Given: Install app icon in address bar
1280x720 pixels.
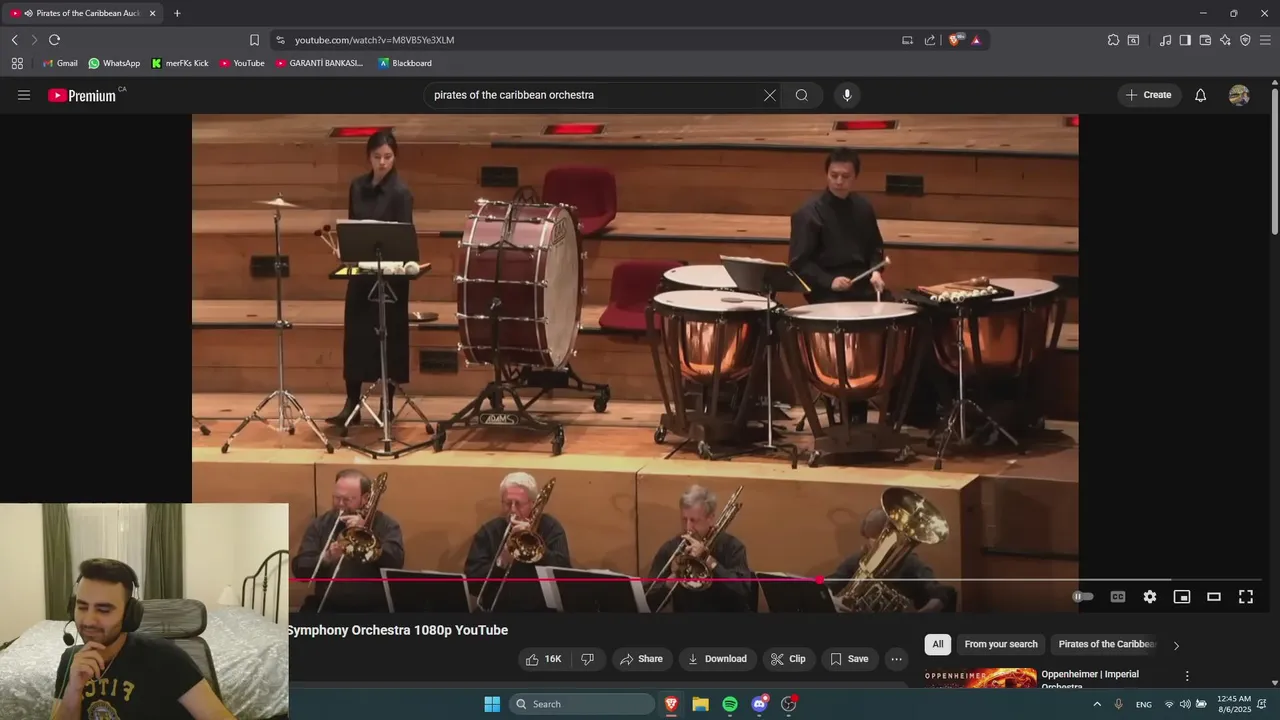Looking at the screenshot, I should [x=908, y=40].
